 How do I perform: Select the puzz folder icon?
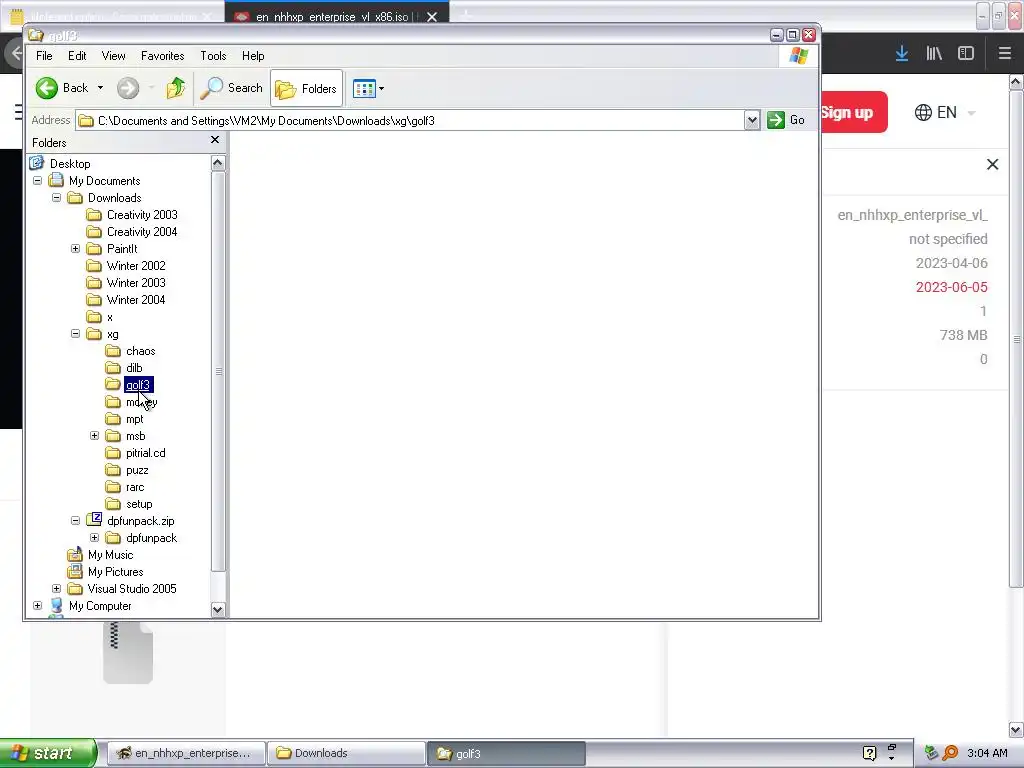114,470
